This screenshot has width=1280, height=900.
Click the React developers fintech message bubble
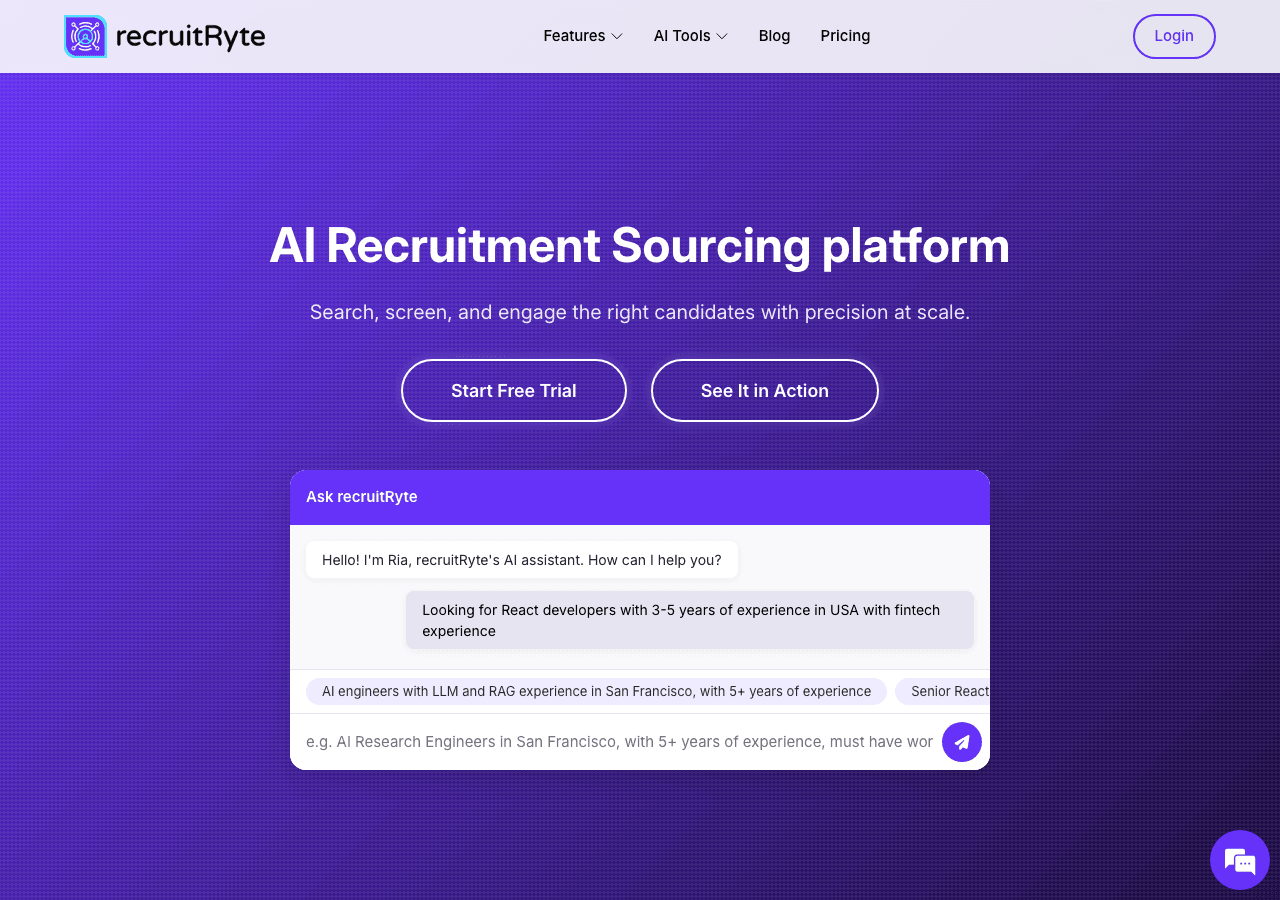pyautogui.click(x=690, y=620)
